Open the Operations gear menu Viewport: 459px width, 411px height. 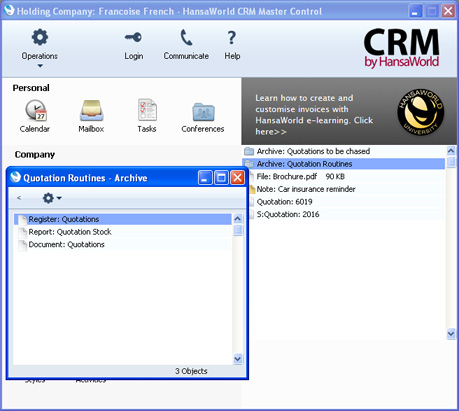(x=40, y=37)
